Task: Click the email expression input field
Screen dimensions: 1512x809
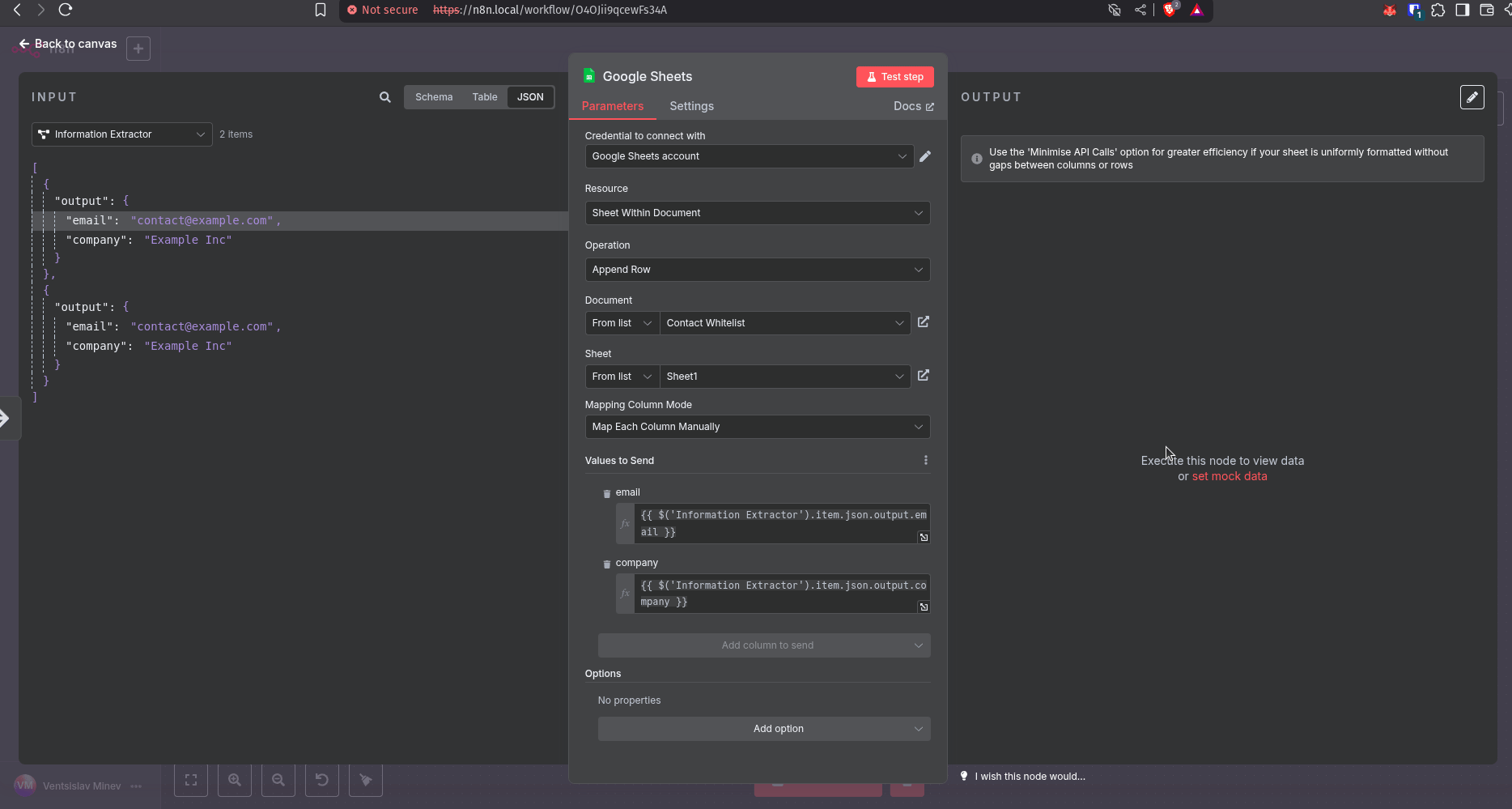Action: click(x=784, y=523)
